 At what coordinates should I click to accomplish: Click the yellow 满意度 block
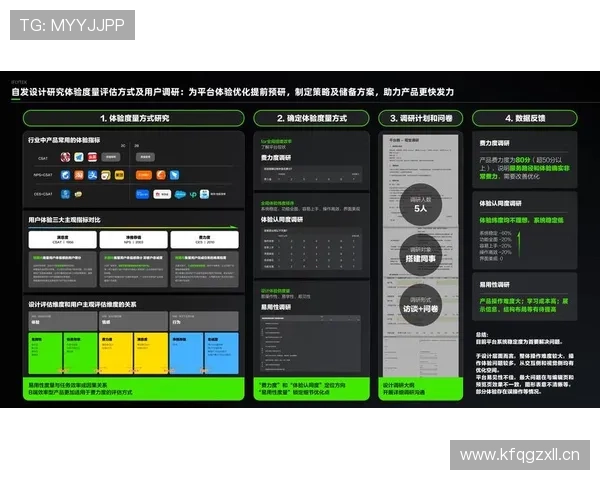[x=151, y=353]
